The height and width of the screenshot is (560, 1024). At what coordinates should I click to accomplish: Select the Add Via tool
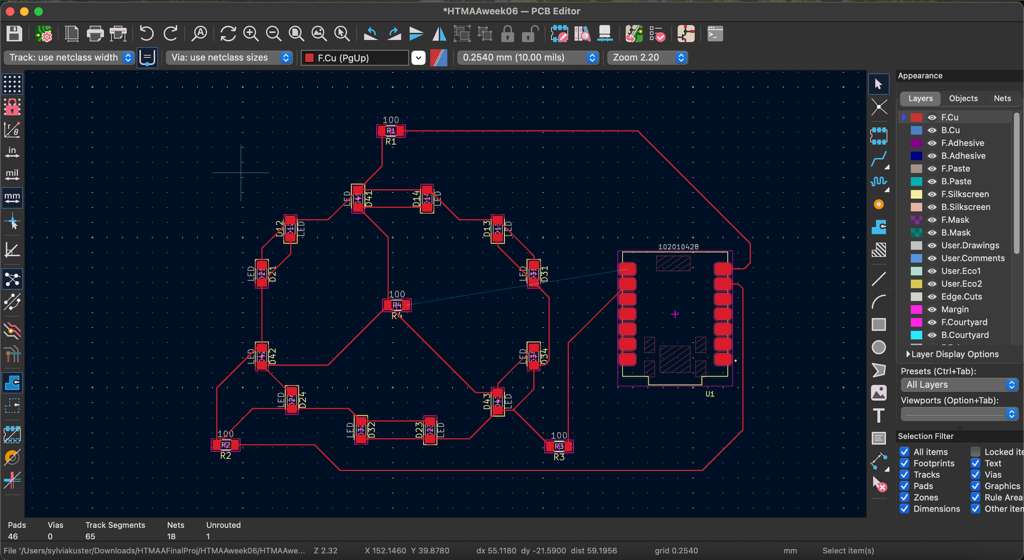click(879, 204)
